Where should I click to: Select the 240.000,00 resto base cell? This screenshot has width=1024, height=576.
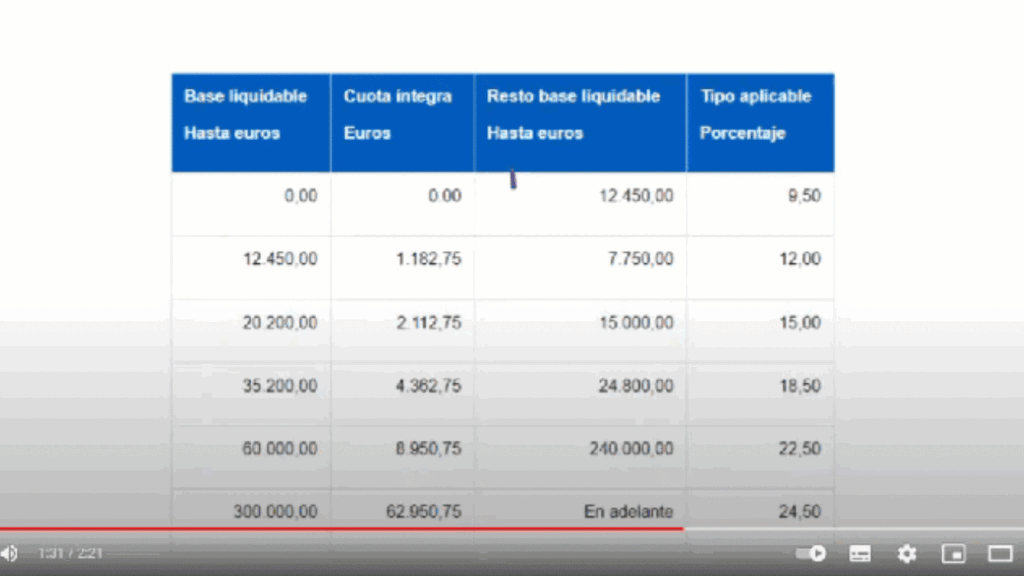point(581,457)
